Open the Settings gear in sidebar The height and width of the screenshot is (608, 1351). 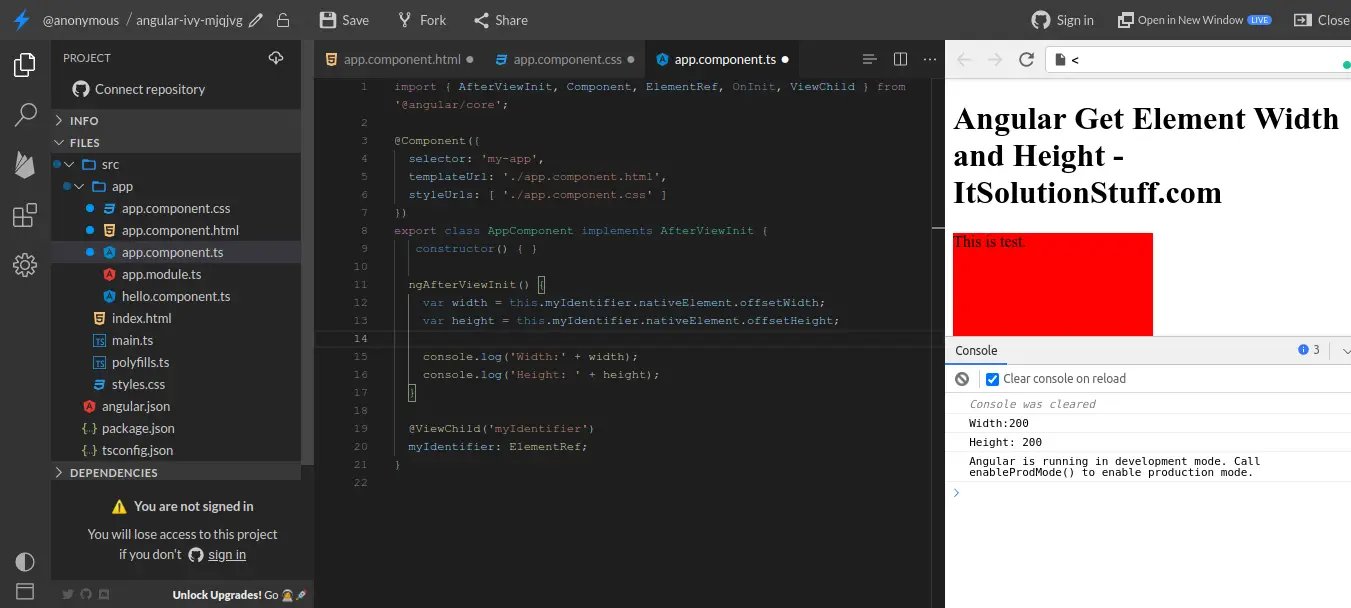point(25,265)
